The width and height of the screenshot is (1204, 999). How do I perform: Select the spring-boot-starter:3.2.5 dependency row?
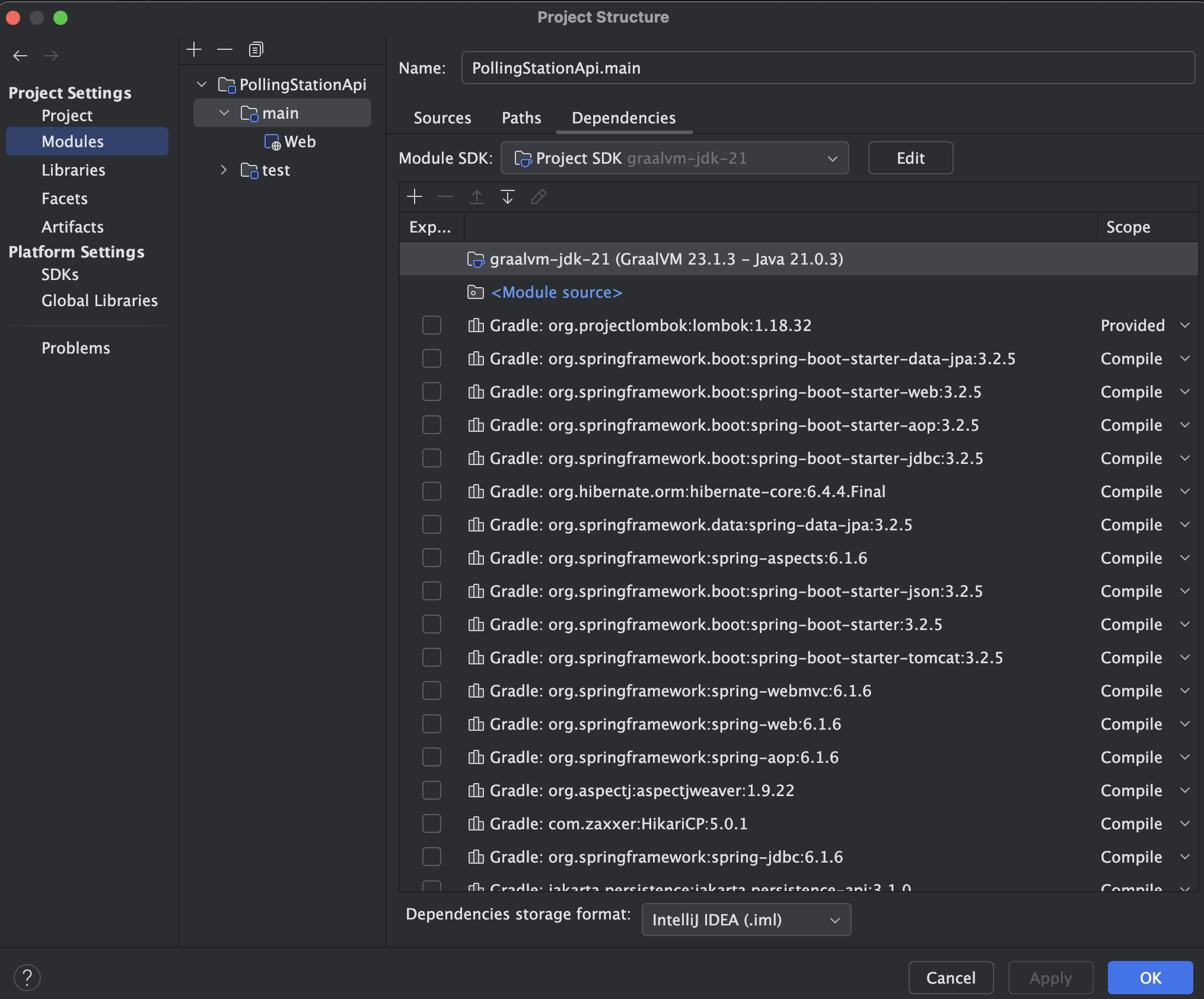(798, 625)
